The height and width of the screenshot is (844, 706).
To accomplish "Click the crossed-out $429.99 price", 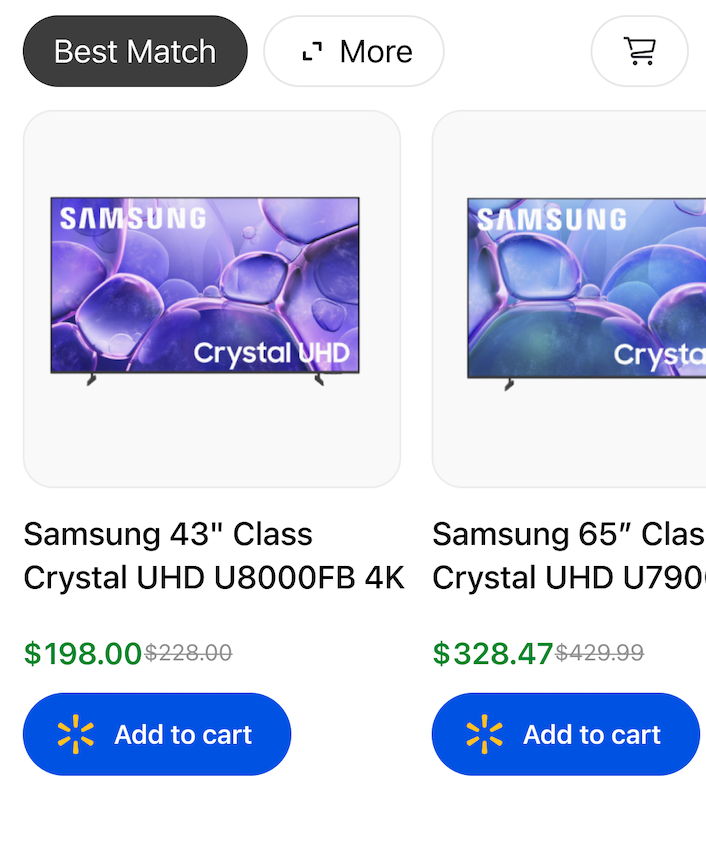I will (599, 654).
